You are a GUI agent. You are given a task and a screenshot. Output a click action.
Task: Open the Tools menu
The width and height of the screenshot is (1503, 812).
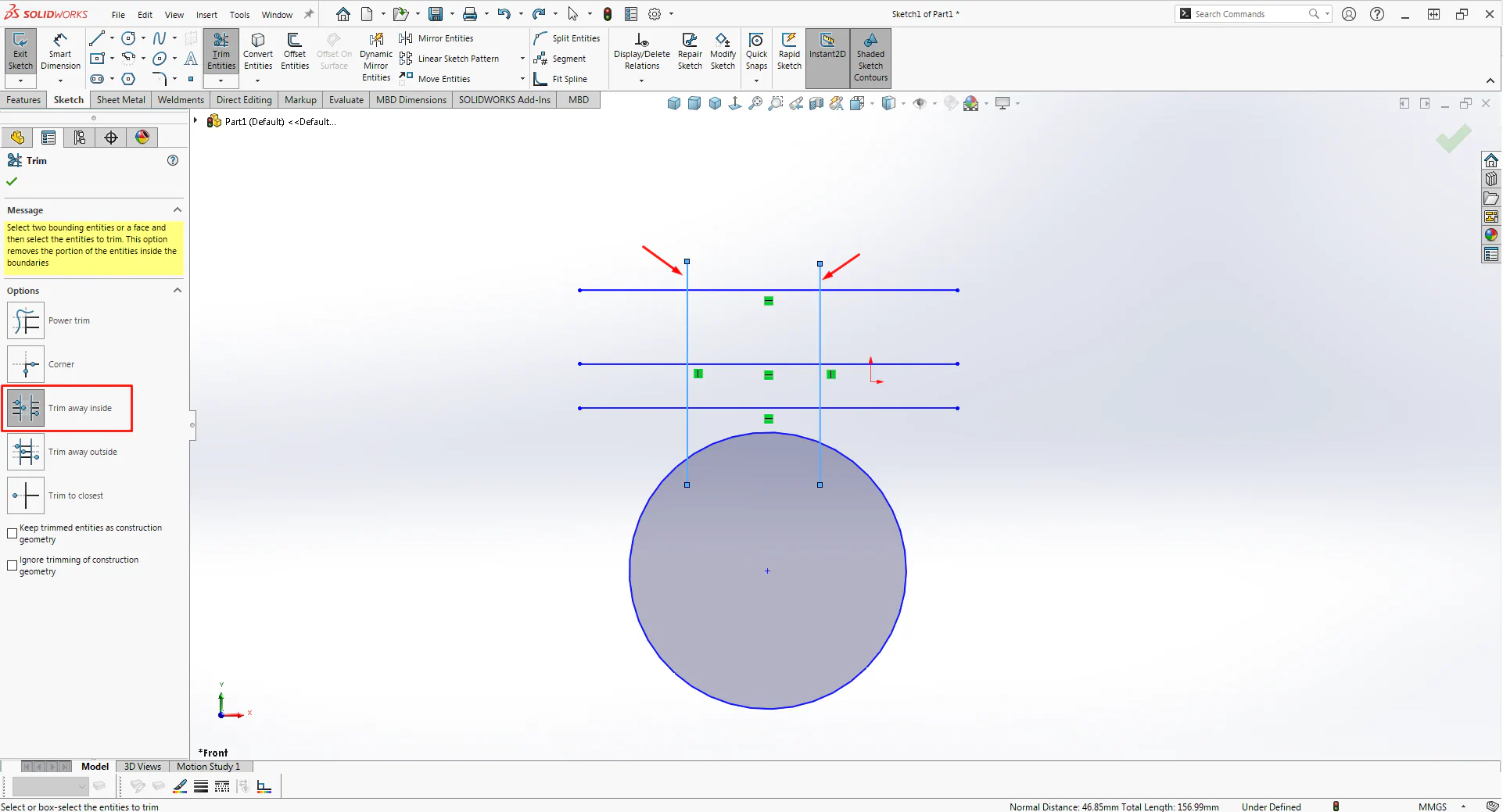pos(239,15)
